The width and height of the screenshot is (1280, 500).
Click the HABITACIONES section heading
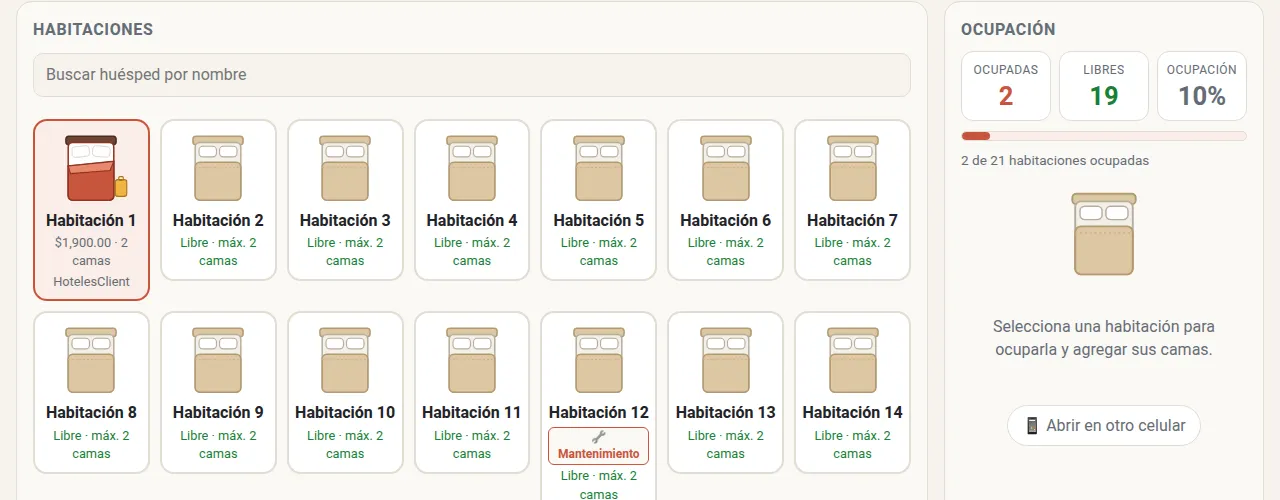[x=93, y=30]
